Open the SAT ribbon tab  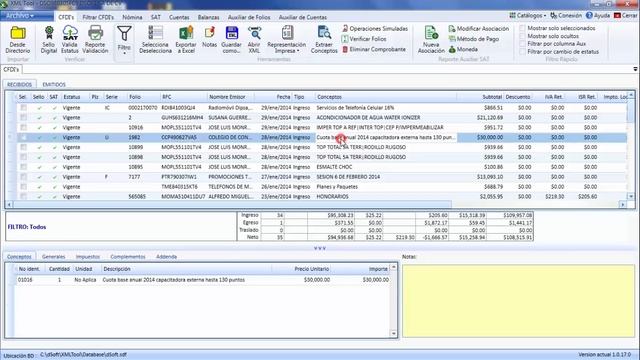coord(156,17)
